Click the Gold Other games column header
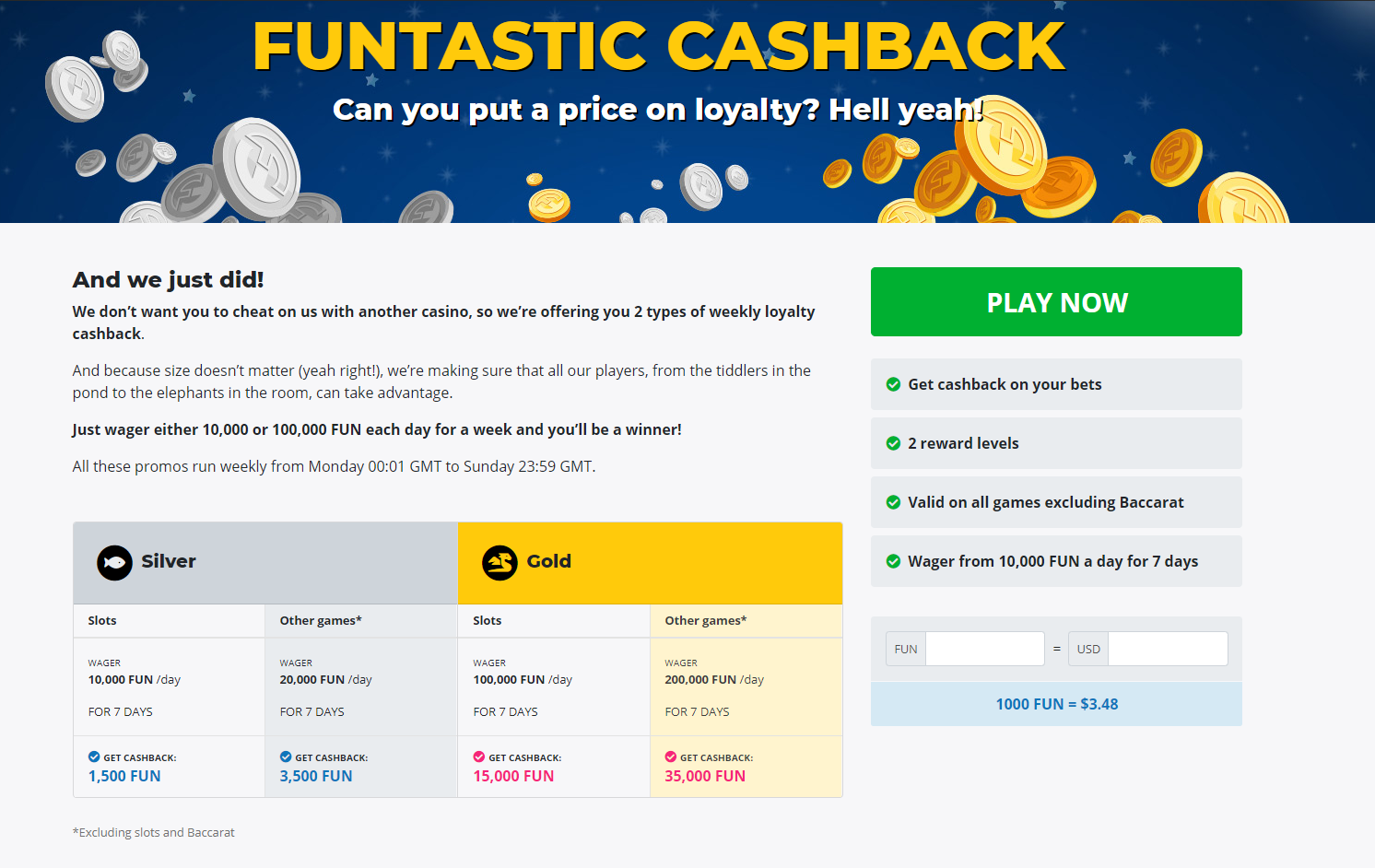Viewport: 1375px width, 868px height. click(x=706, y=620)
